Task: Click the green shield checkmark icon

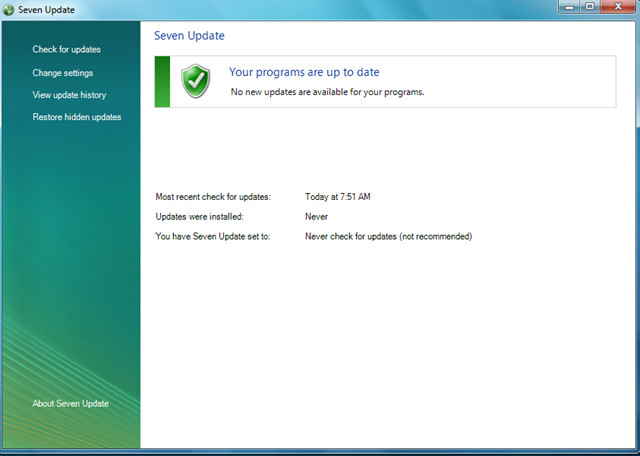Action: (196, 81)
